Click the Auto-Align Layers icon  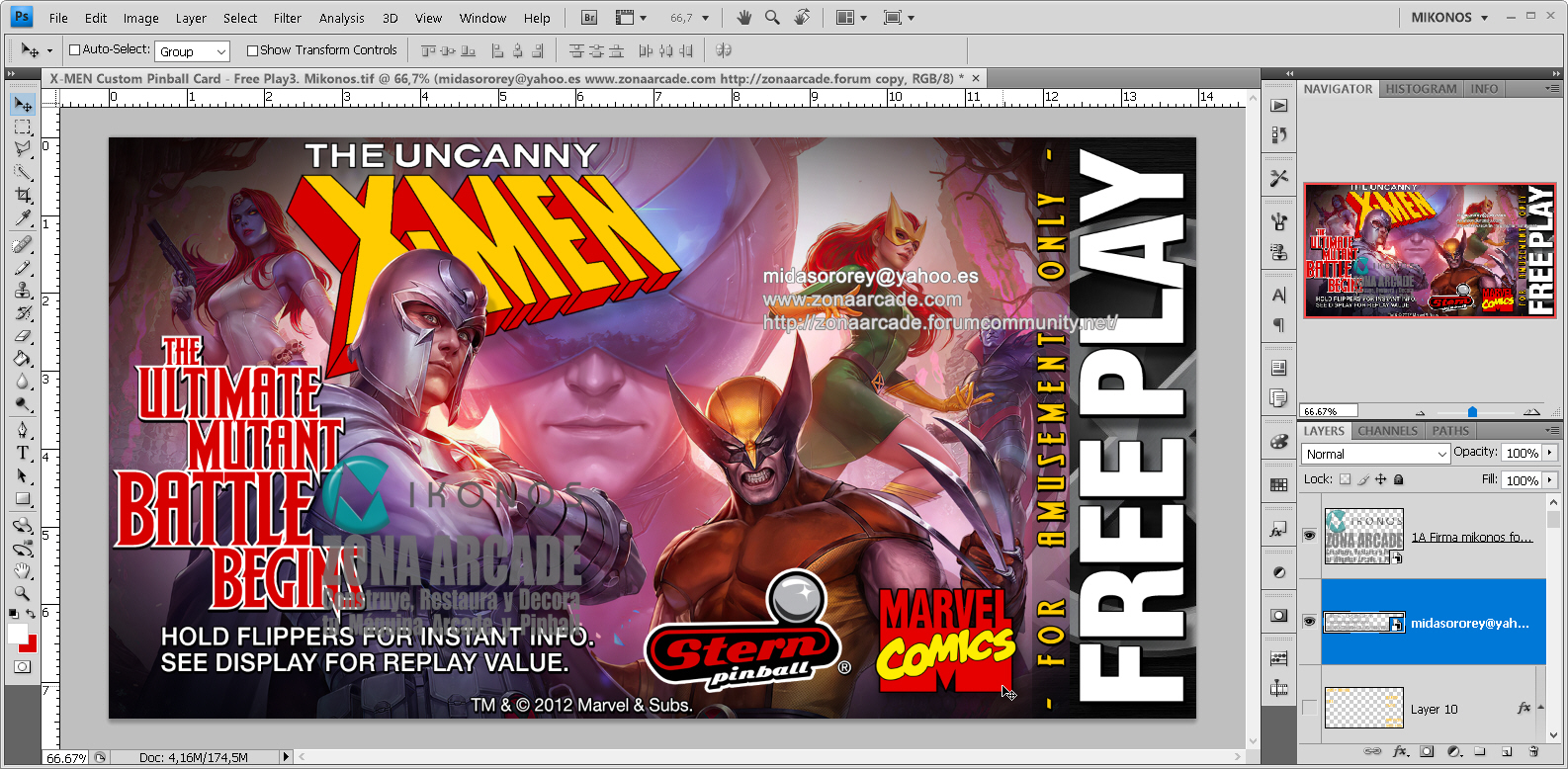(724, 50)
